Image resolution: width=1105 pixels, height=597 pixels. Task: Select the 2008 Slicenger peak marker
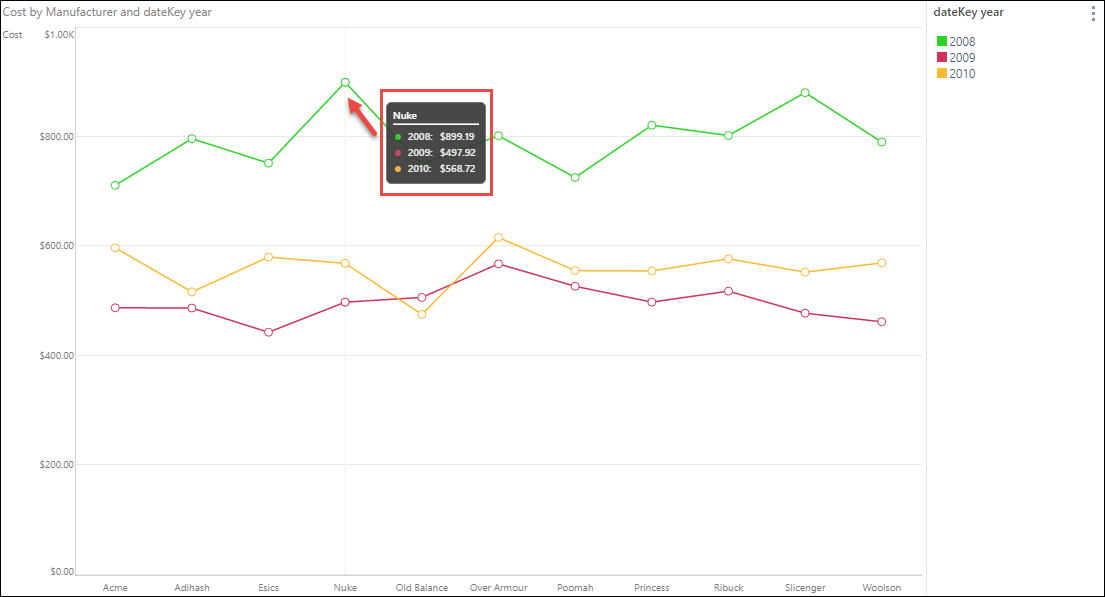[805, 93]
